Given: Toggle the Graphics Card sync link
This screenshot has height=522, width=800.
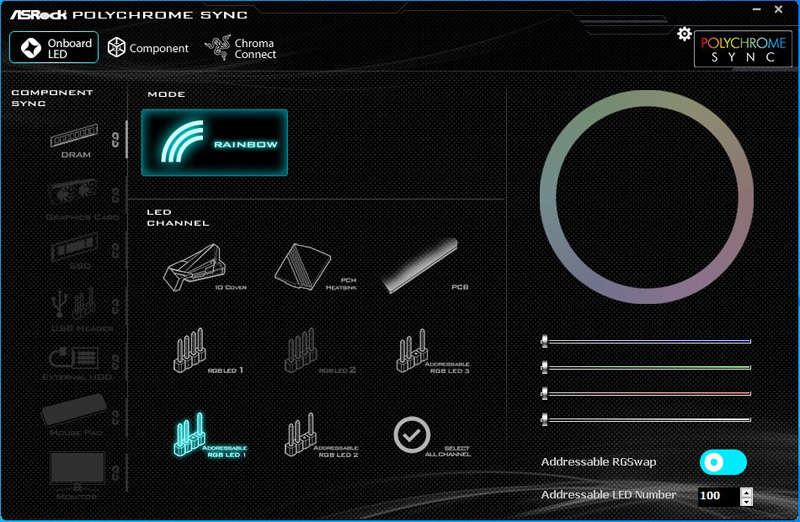Looking at the screenshot, I should pyautogui.click(x=115, y=195).
